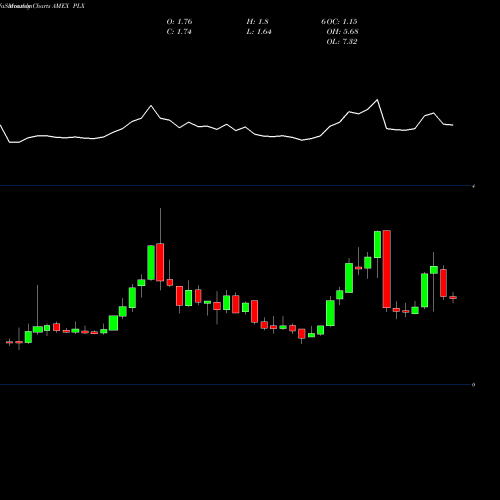
Task: Click the '6 OC: 1.15' reading
Action: click(339, 22)
